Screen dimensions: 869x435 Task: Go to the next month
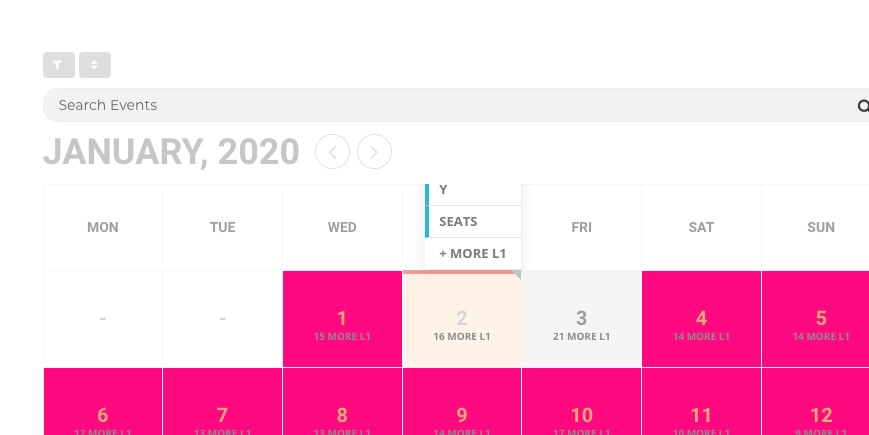click(374, 152)
